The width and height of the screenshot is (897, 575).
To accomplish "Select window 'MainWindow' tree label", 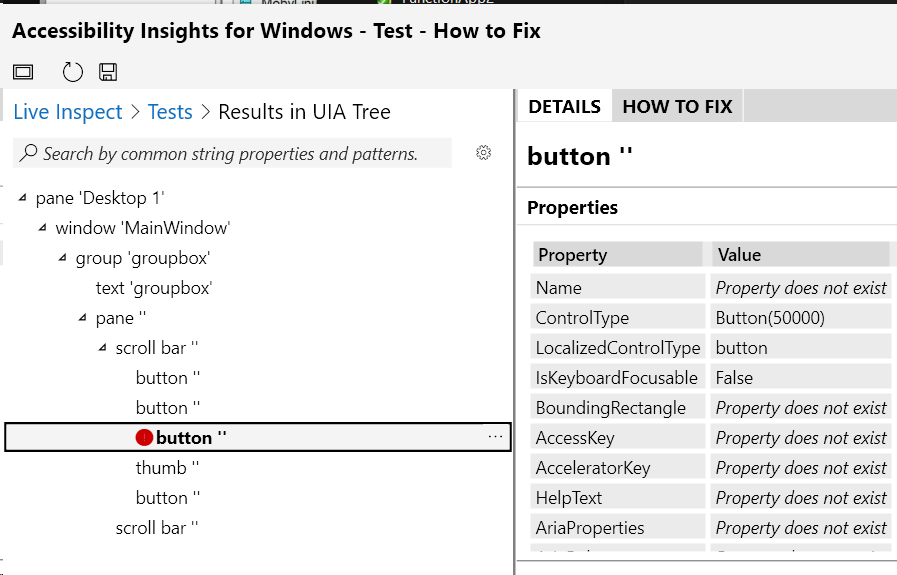I will pos(143,228).
